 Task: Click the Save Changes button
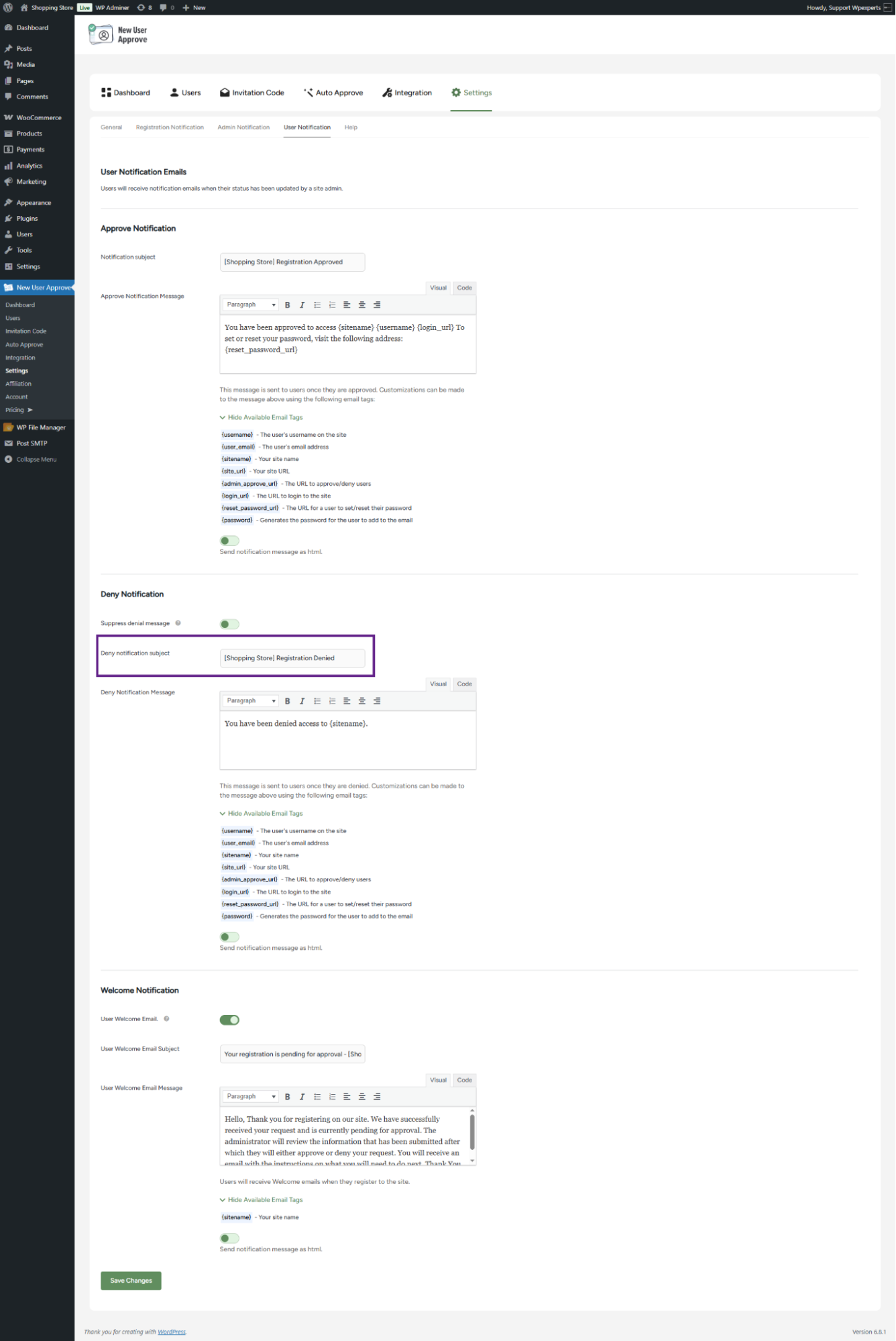click(131, 1281)
